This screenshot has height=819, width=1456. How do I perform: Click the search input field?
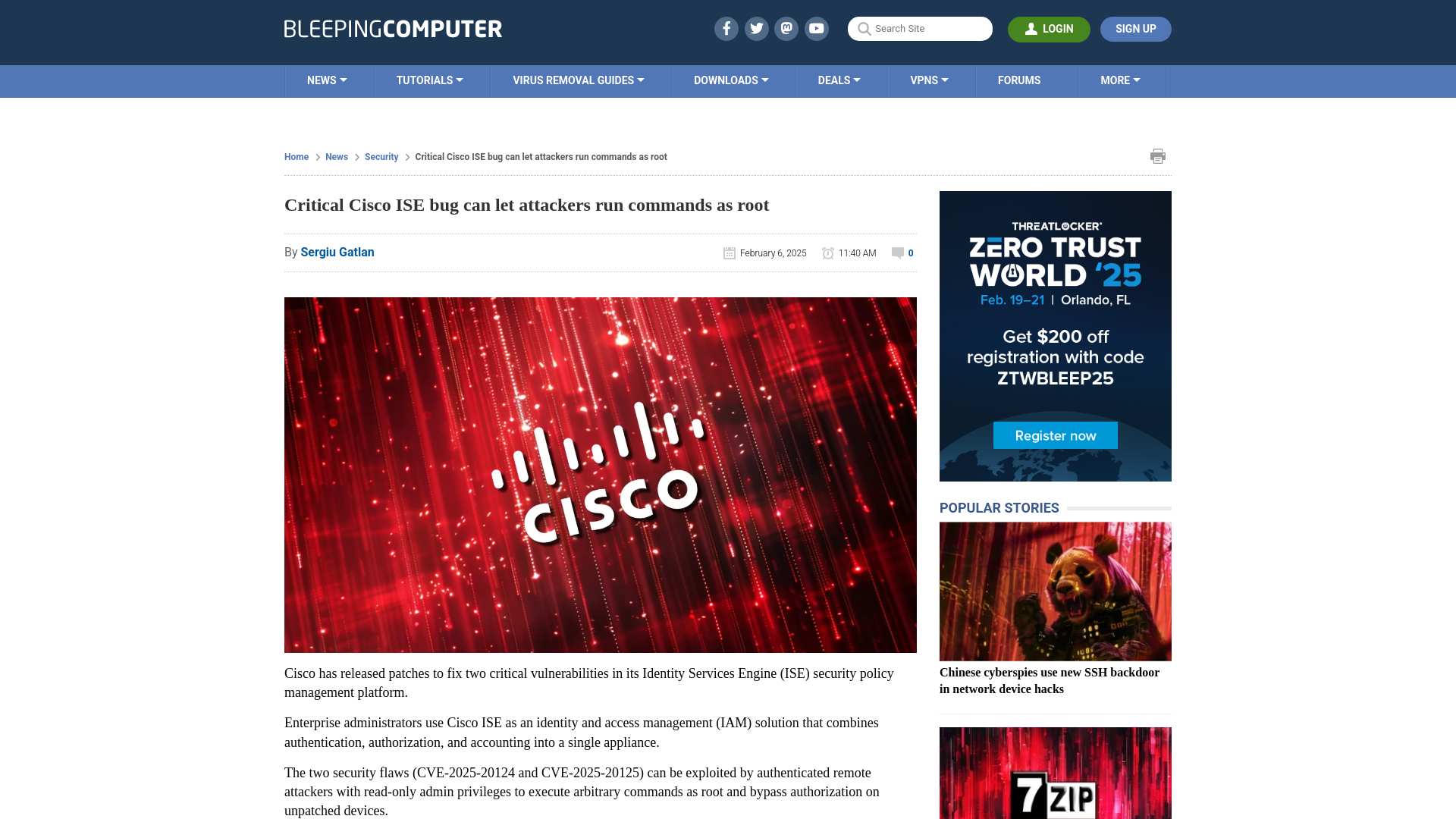tap(919, 28)
